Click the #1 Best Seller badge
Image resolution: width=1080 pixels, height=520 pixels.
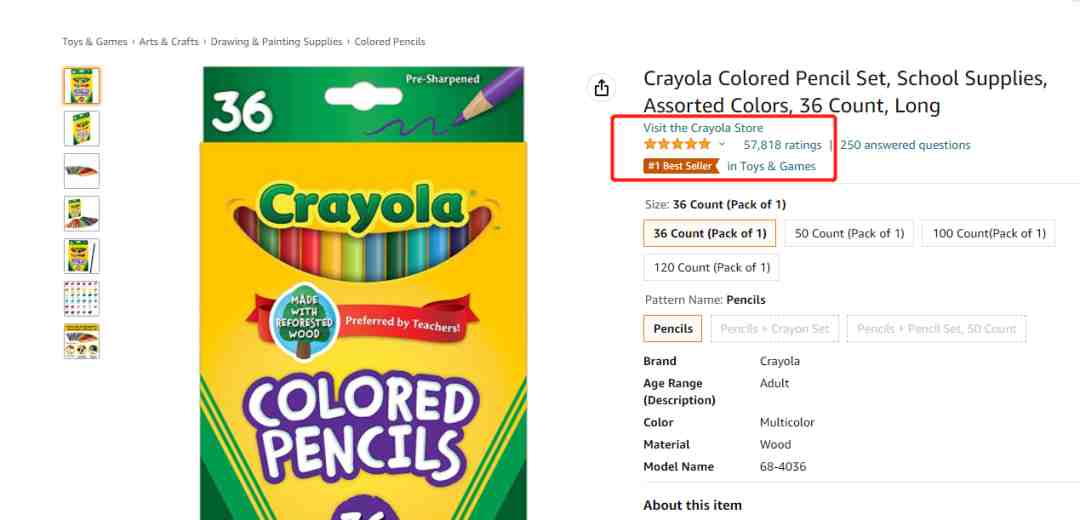(681, 166)
